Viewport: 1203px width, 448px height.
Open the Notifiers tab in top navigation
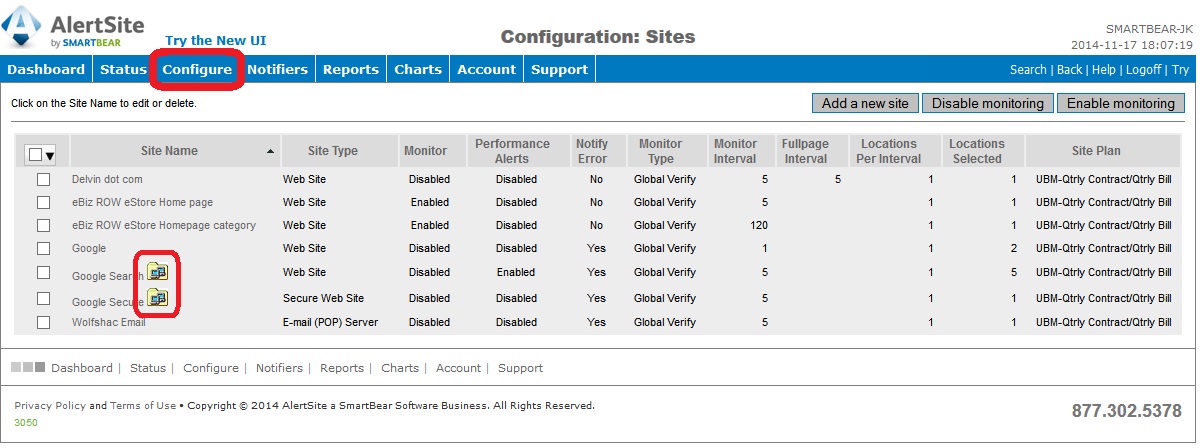(x=277, y=69)
